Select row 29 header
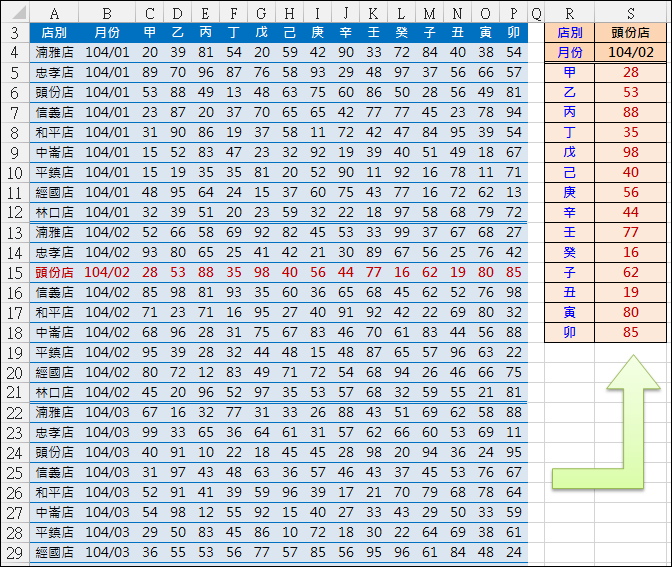This screenshot has width=672, height=567. pos(15,553)
